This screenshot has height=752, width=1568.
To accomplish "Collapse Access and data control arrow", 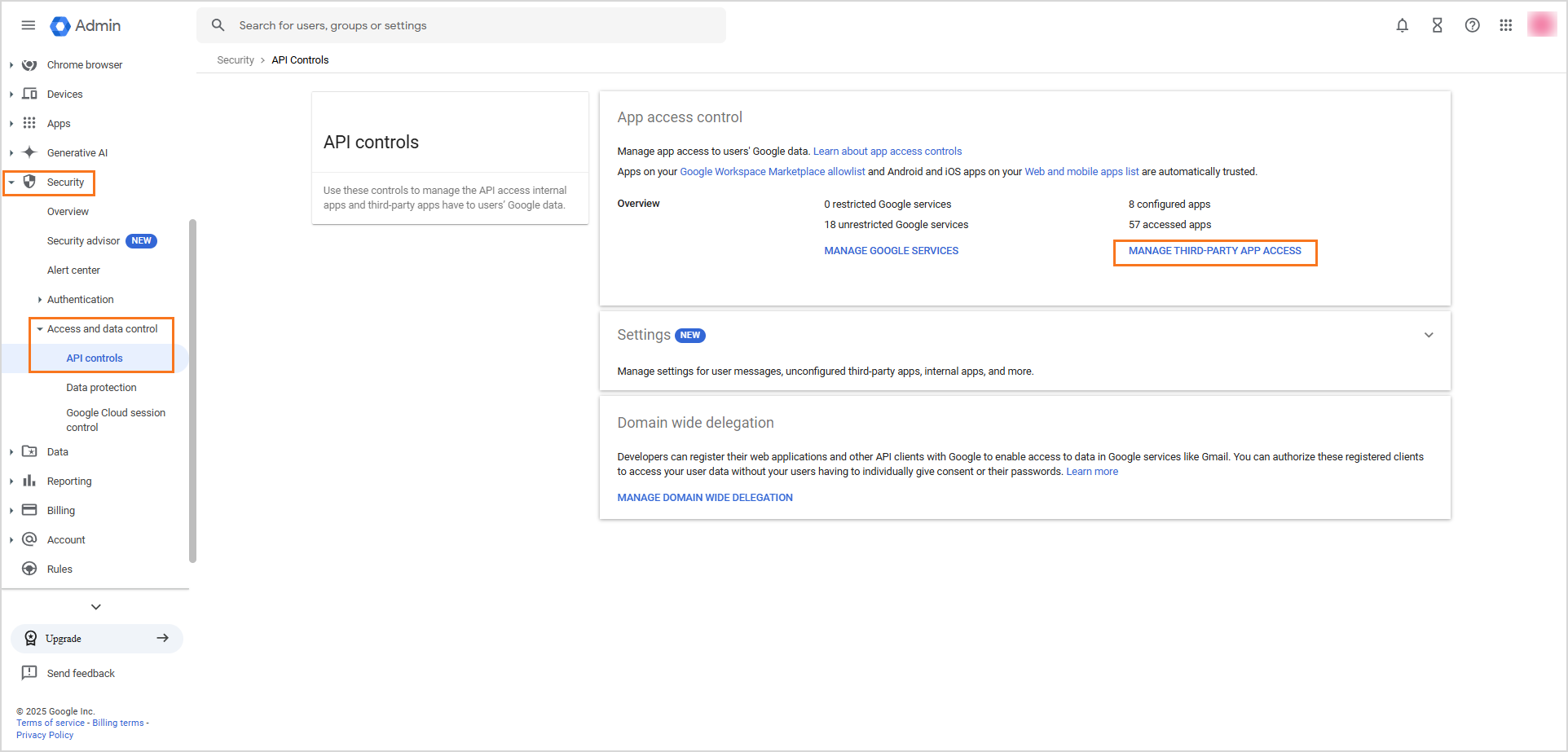I will click(40, 329).
